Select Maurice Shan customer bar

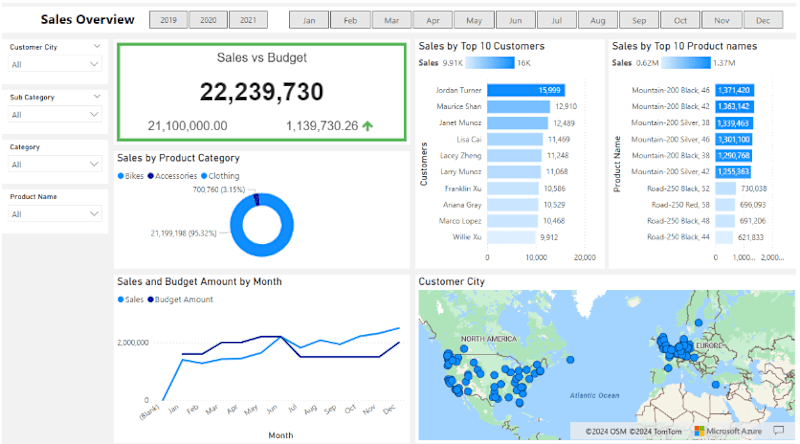(518, 106)
